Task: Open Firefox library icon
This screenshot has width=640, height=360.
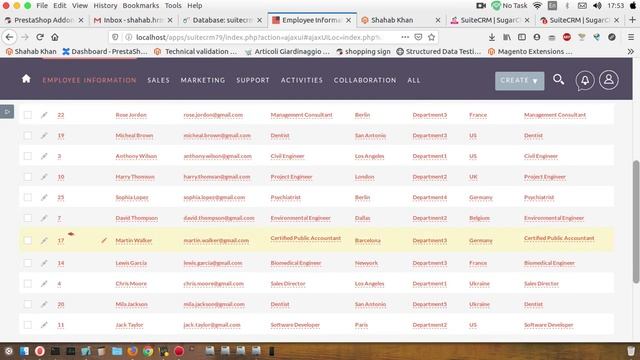Action: (x=507, y=37)
